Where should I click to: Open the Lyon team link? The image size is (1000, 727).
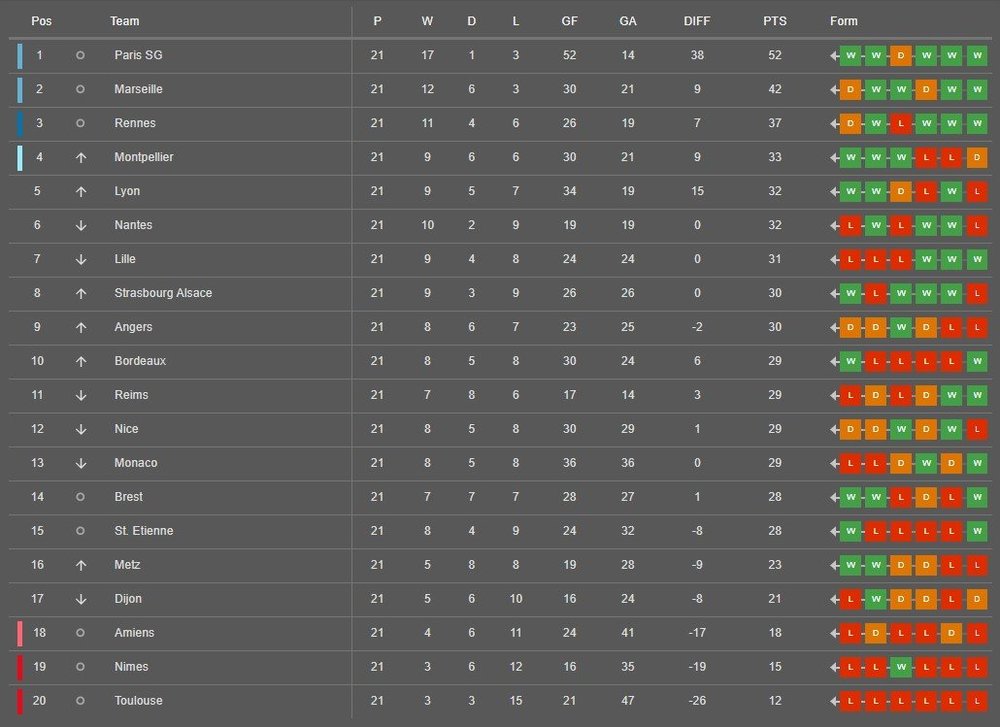coord(127,191)
